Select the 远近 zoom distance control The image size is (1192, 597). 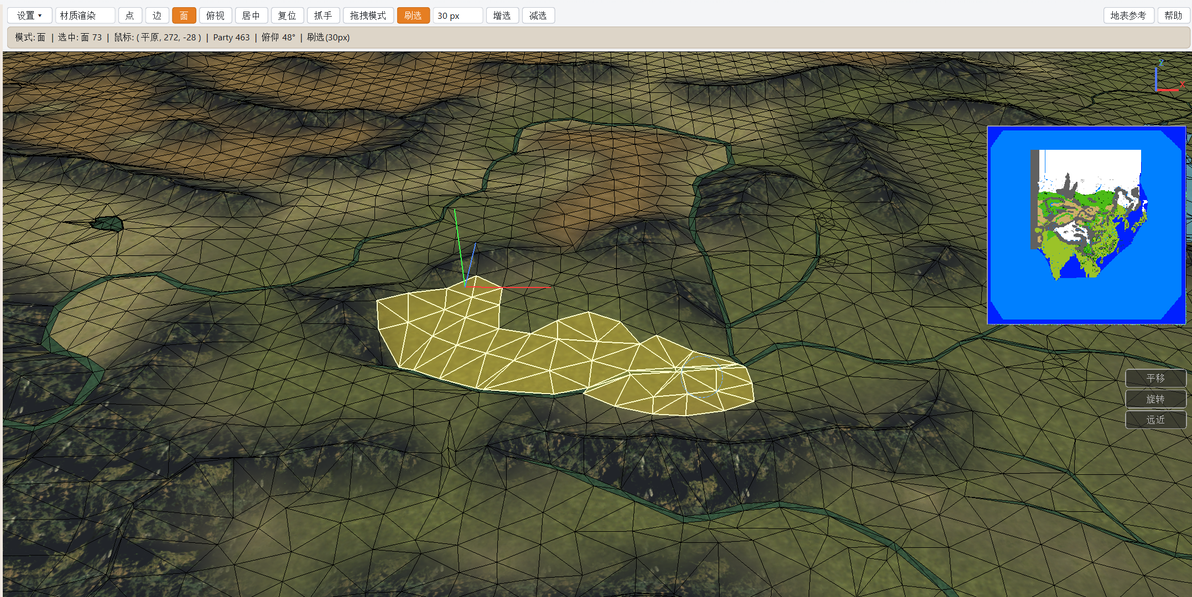point(1156,419)
